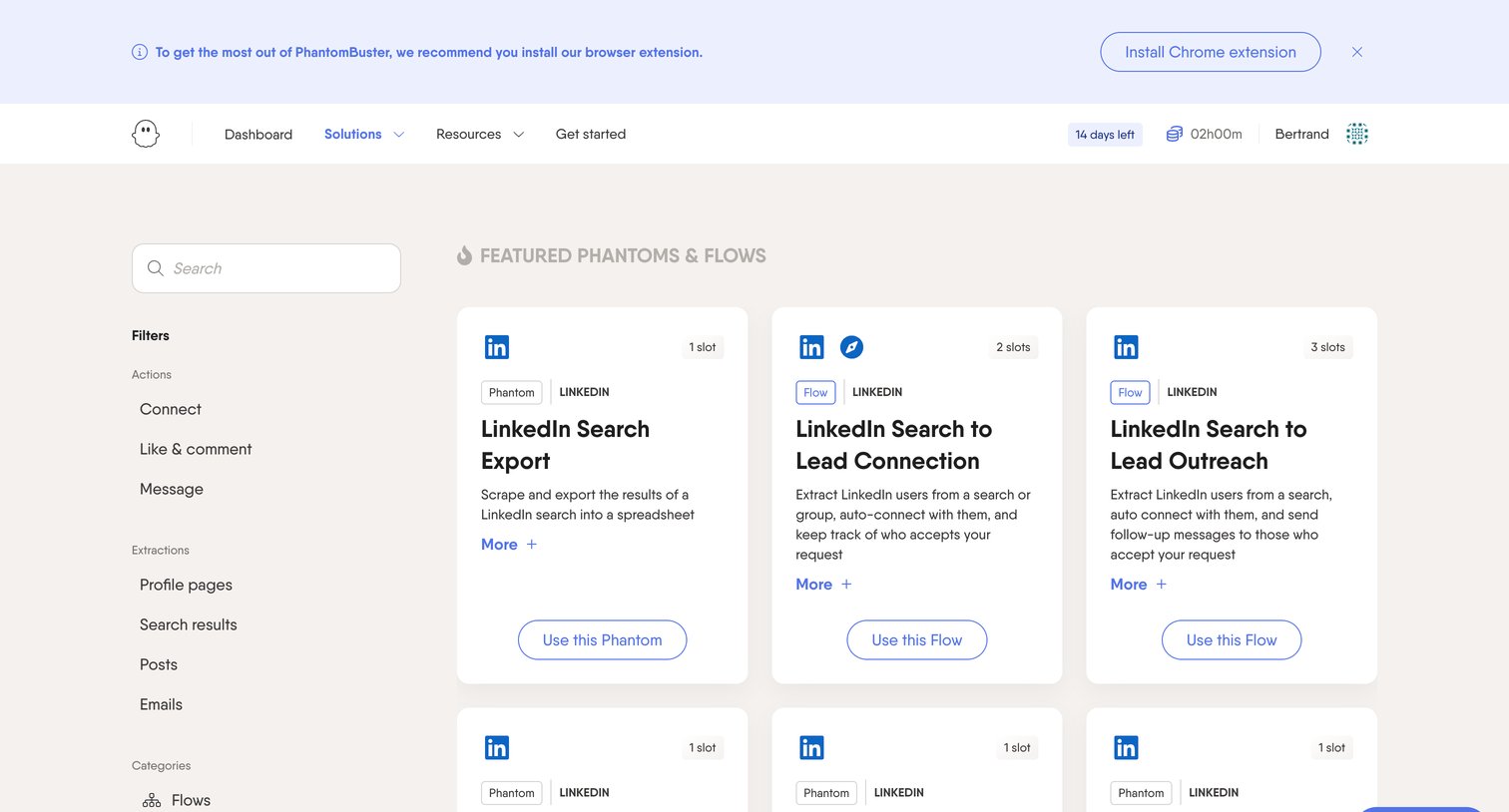Open the user avatar next to Bertrand
The width and height of the screenshot is (1509, 812).
coord(1357,134)
